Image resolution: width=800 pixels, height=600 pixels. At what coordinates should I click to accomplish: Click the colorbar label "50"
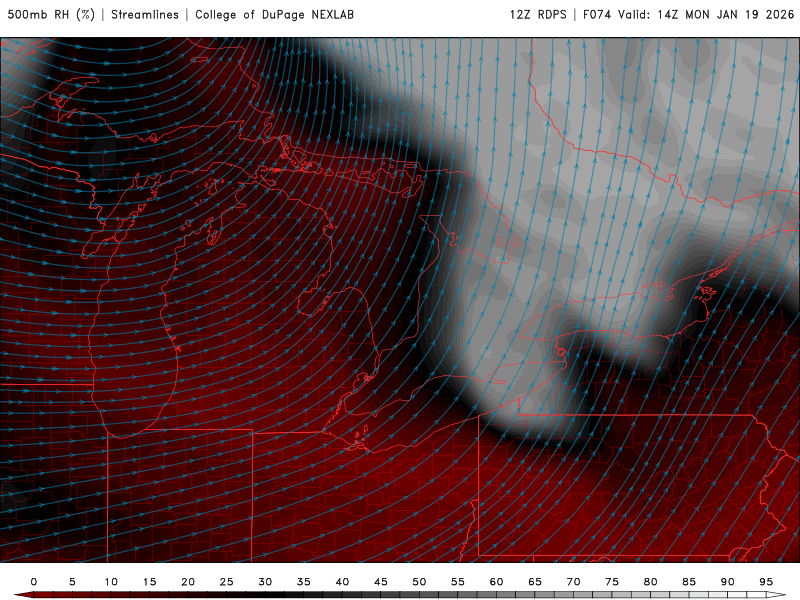coord(419,582)
